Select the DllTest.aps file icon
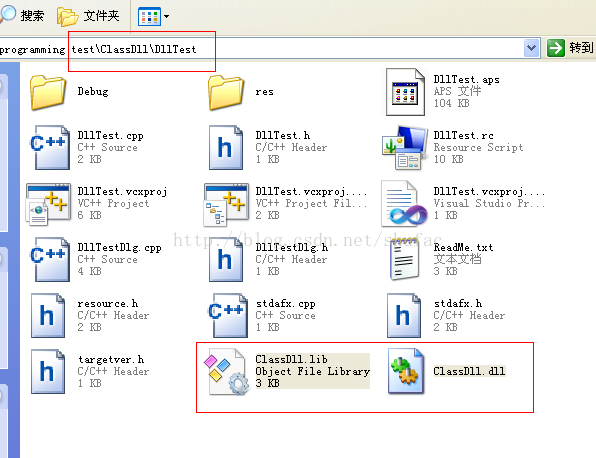 pyautogui.click(x=405, y=92)
